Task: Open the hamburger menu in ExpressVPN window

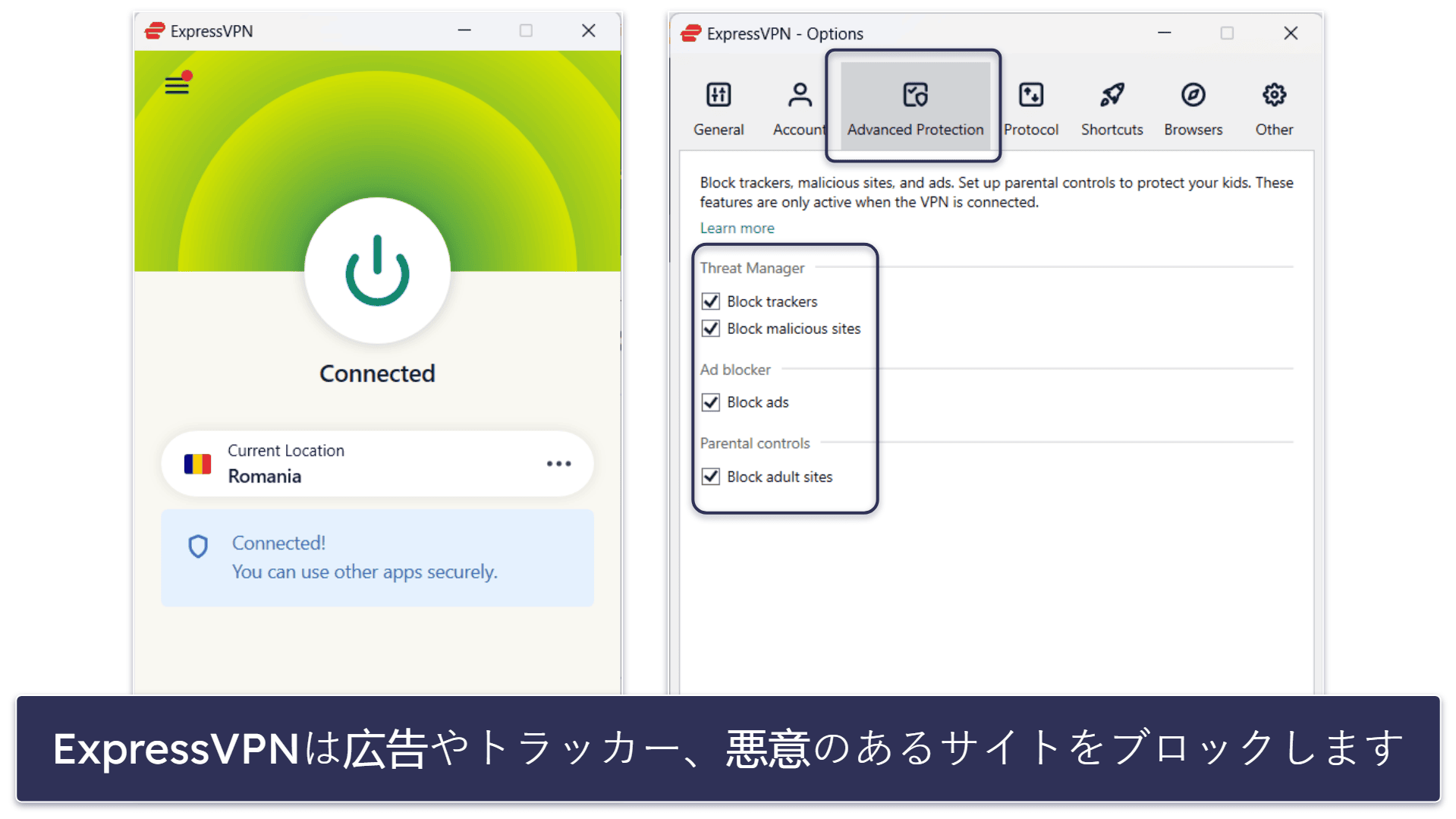Action: pos(177,84)
